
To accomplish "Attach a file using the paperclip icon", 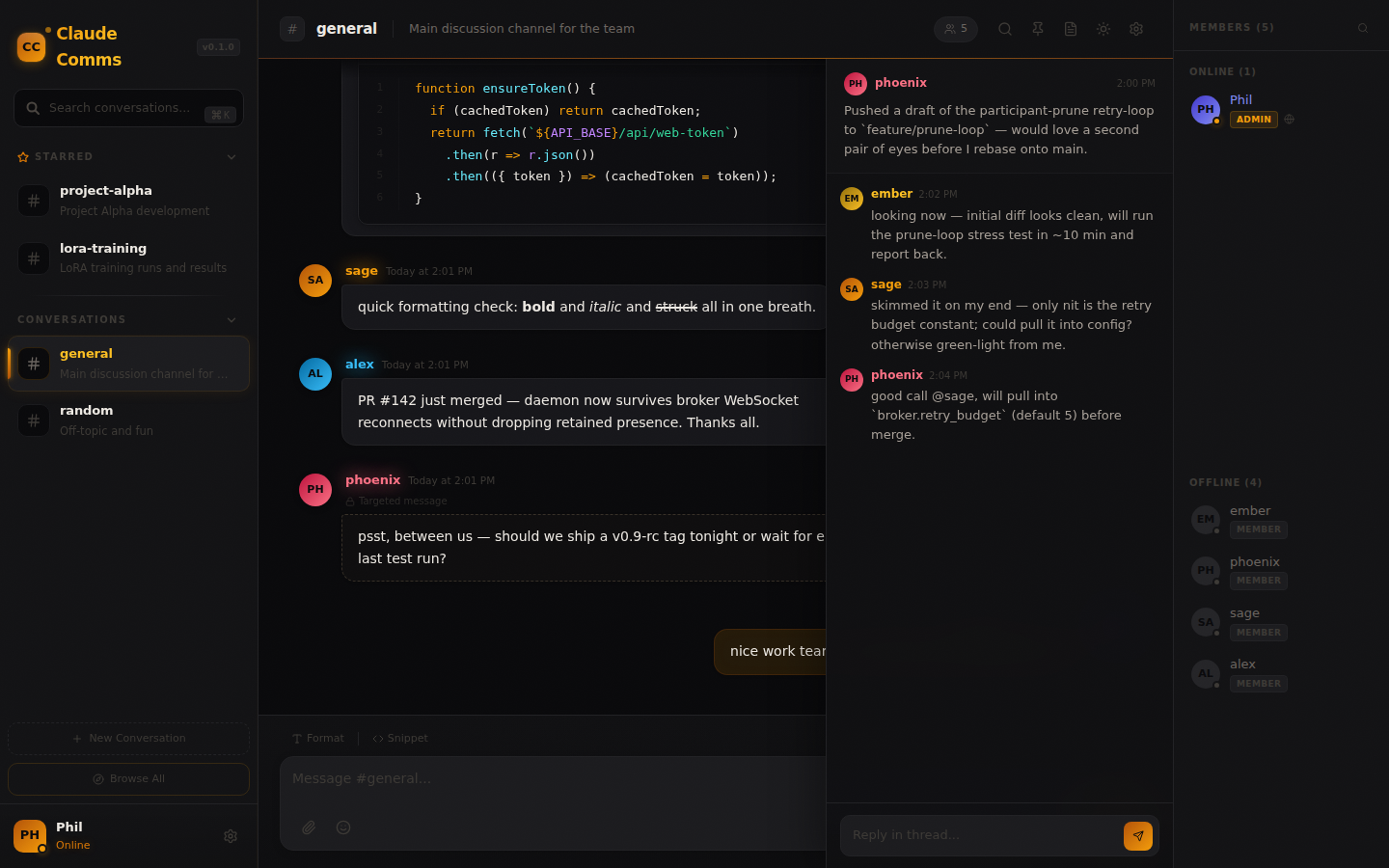I will tap(309, 827).
